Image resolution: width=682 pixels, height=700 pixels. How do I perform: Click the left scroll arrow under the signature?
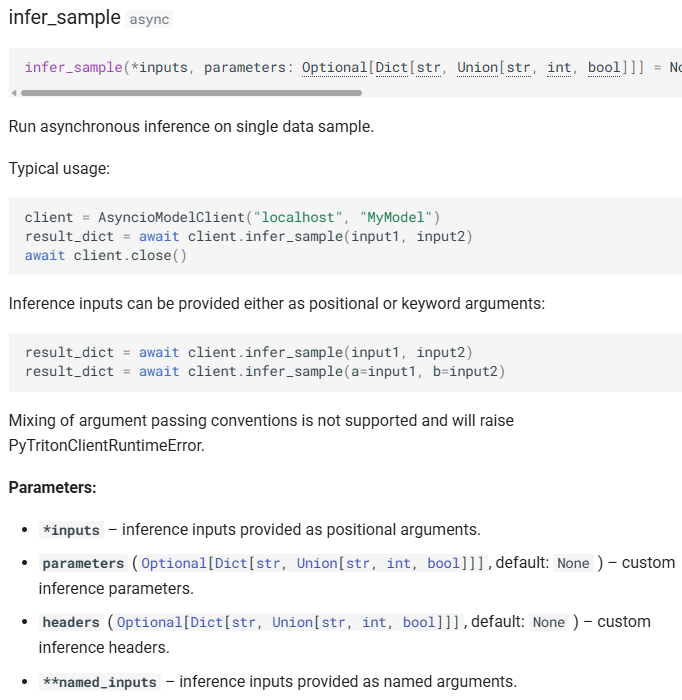13,93
